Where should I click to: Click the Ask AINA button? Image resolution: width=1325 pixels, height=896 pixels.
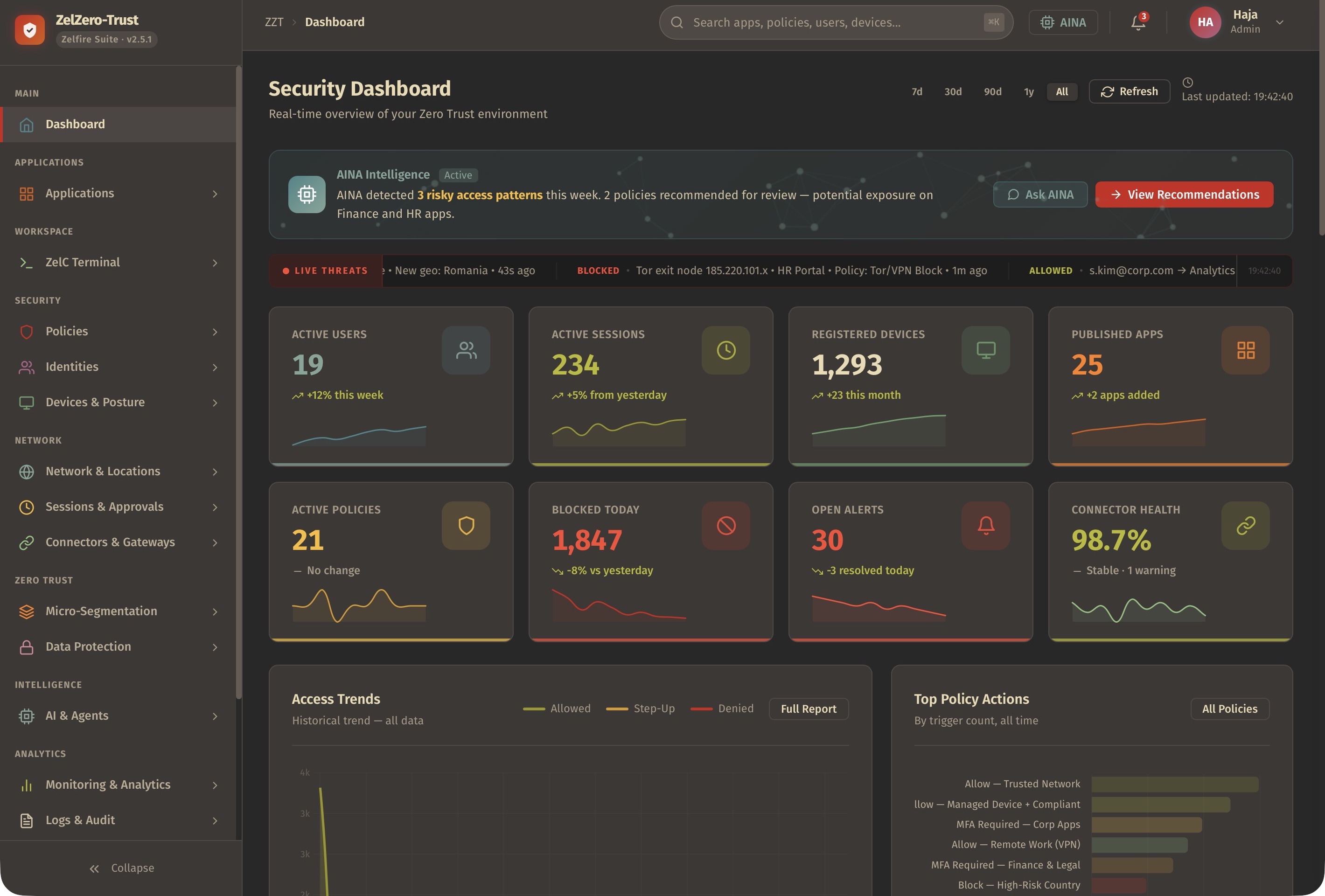click(1040, 194)
